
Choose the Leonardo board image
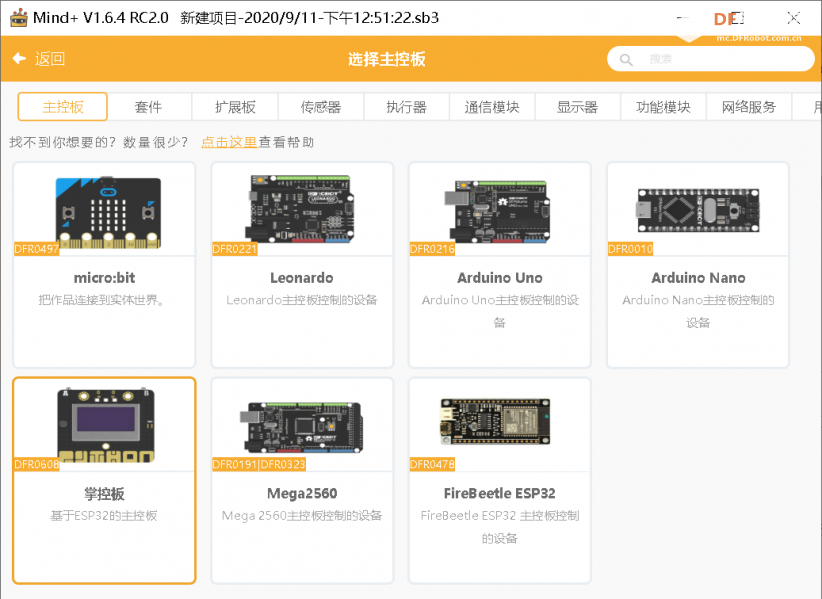300,209
